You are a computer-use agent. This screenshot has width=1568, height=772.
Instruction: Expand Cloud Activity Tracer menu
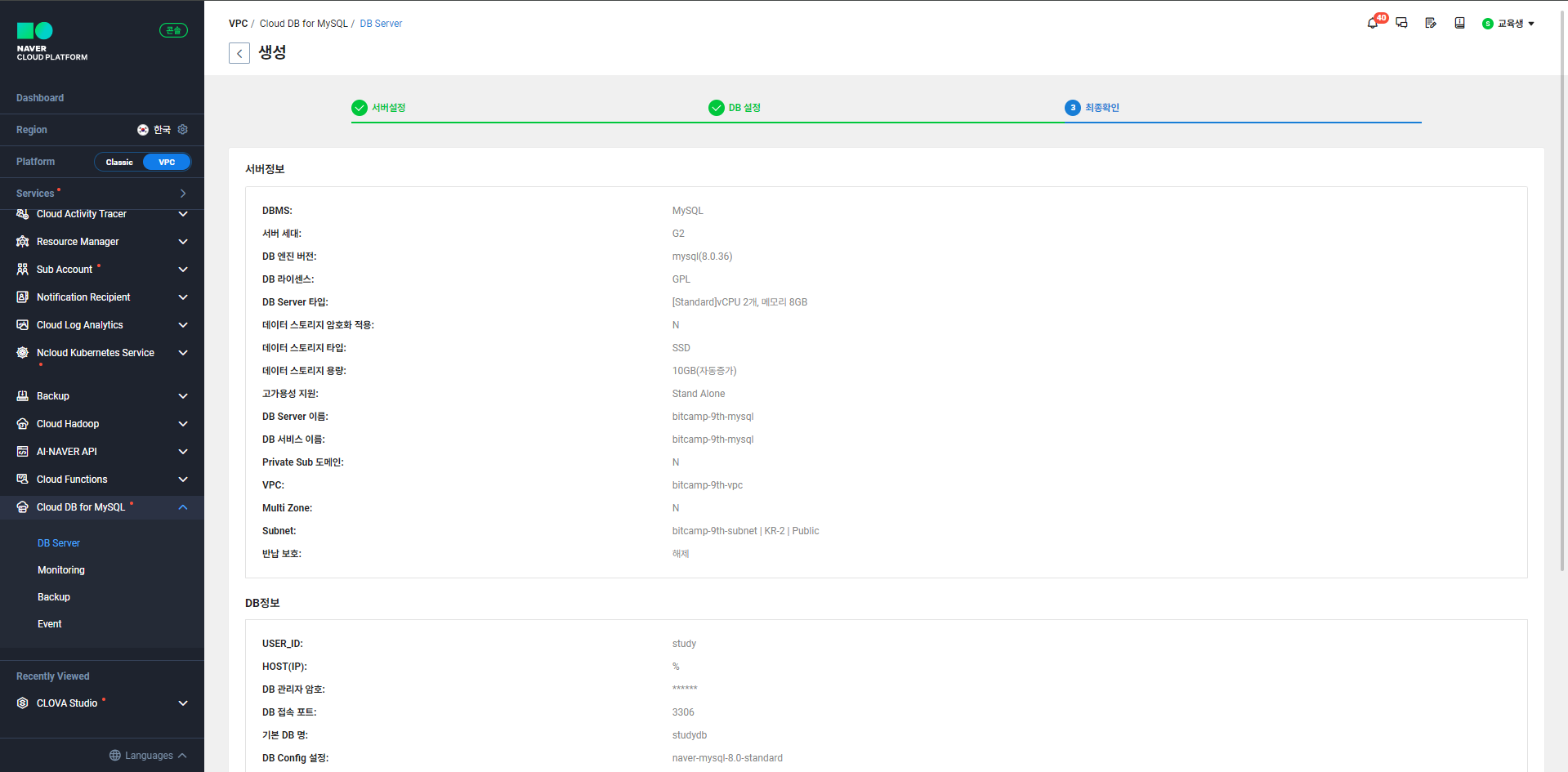tap(183, 214)
